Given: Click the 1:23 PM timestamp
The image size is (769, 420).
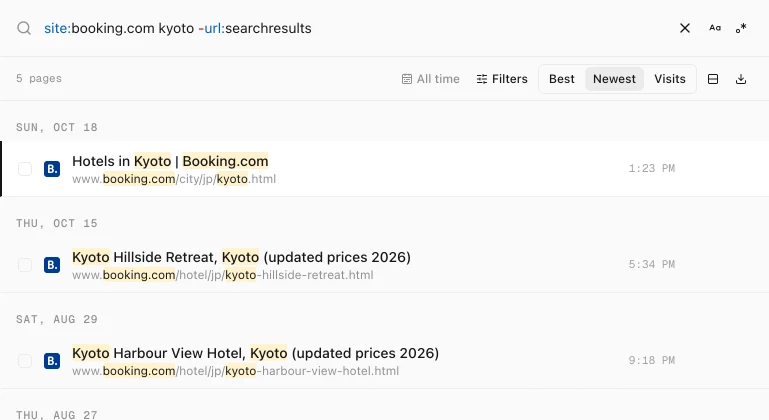Looking at the screenshot, I should point(652,168).
